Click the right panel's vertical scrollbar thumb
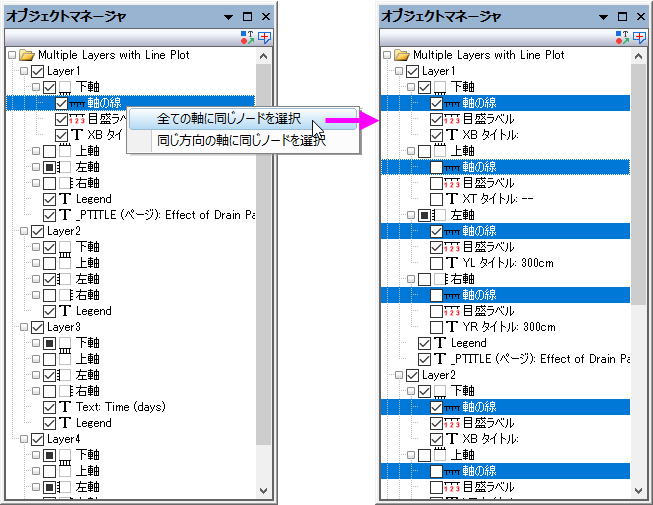This screenshot has width=653, height=505. click(x=638, y=184)
